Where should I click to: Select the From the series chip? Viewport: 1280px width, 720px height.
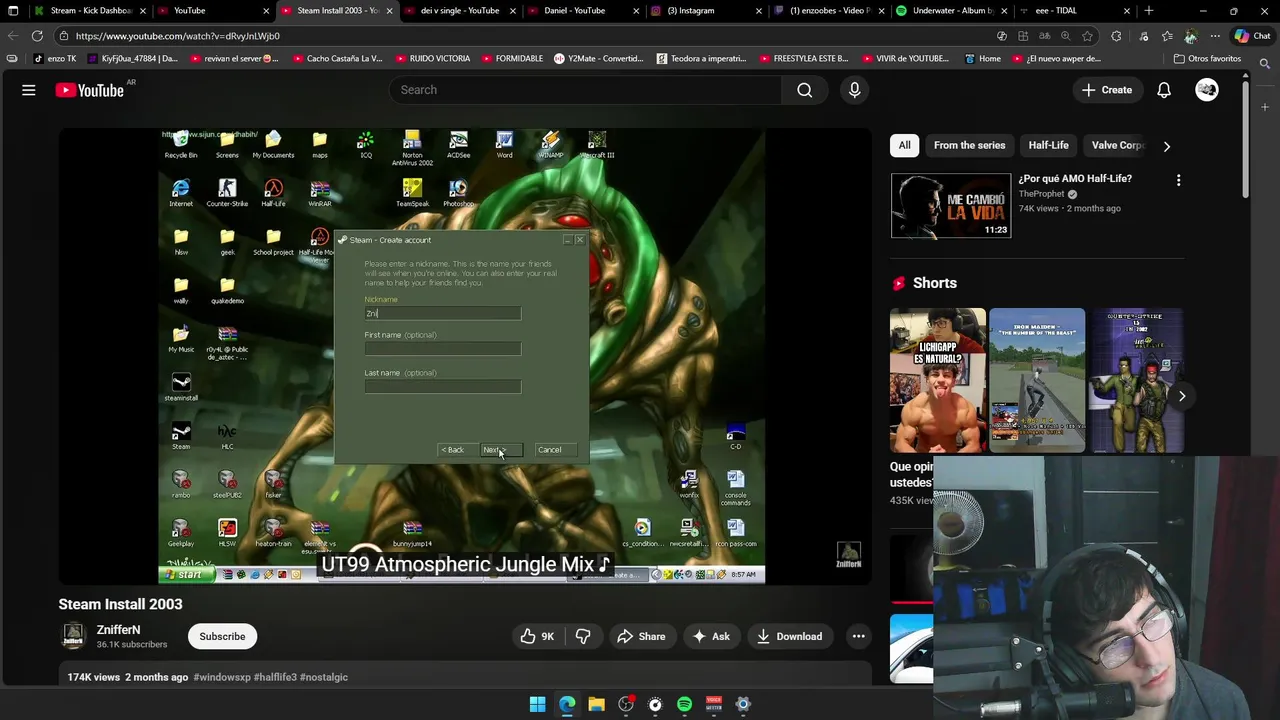pos(969,145)
